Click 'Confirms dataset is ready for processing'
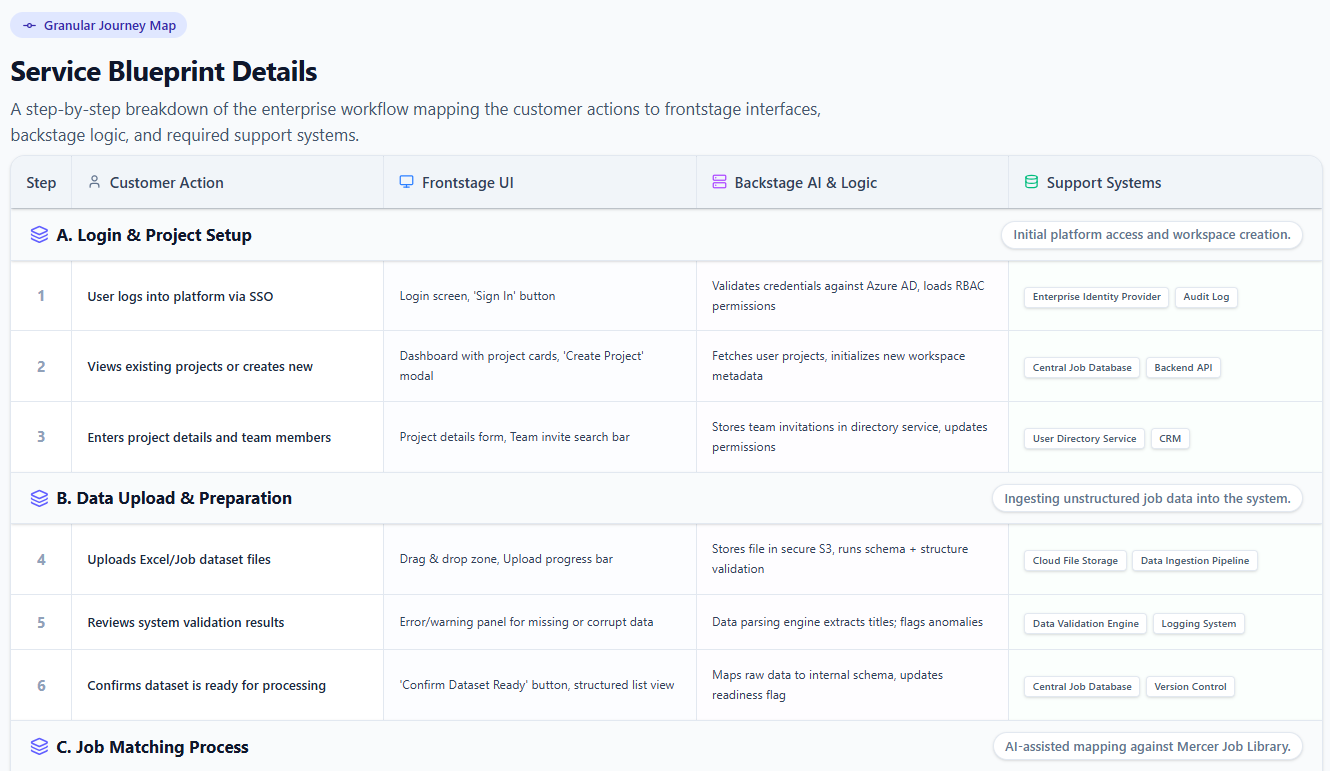Screen dimensions: 1330x771 click(207, 685)
